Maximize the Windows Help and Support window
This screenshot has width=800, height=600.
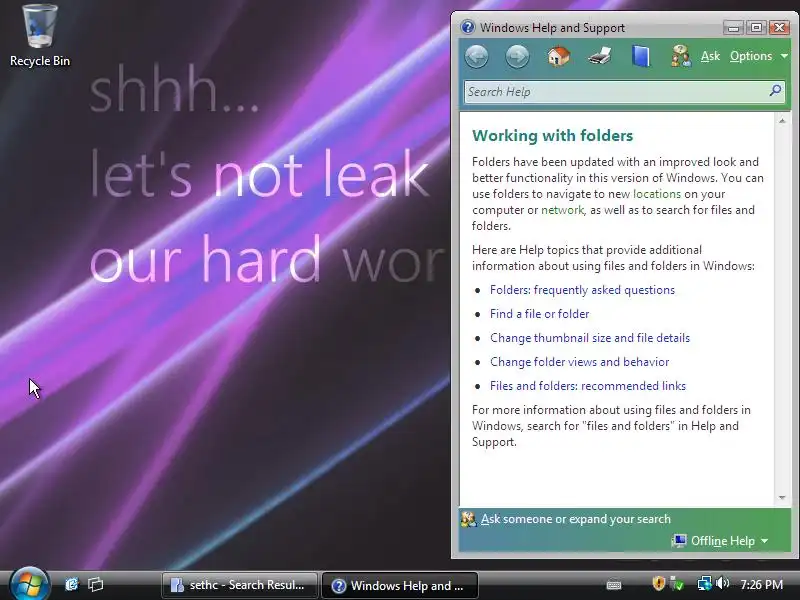click(756, 28)
